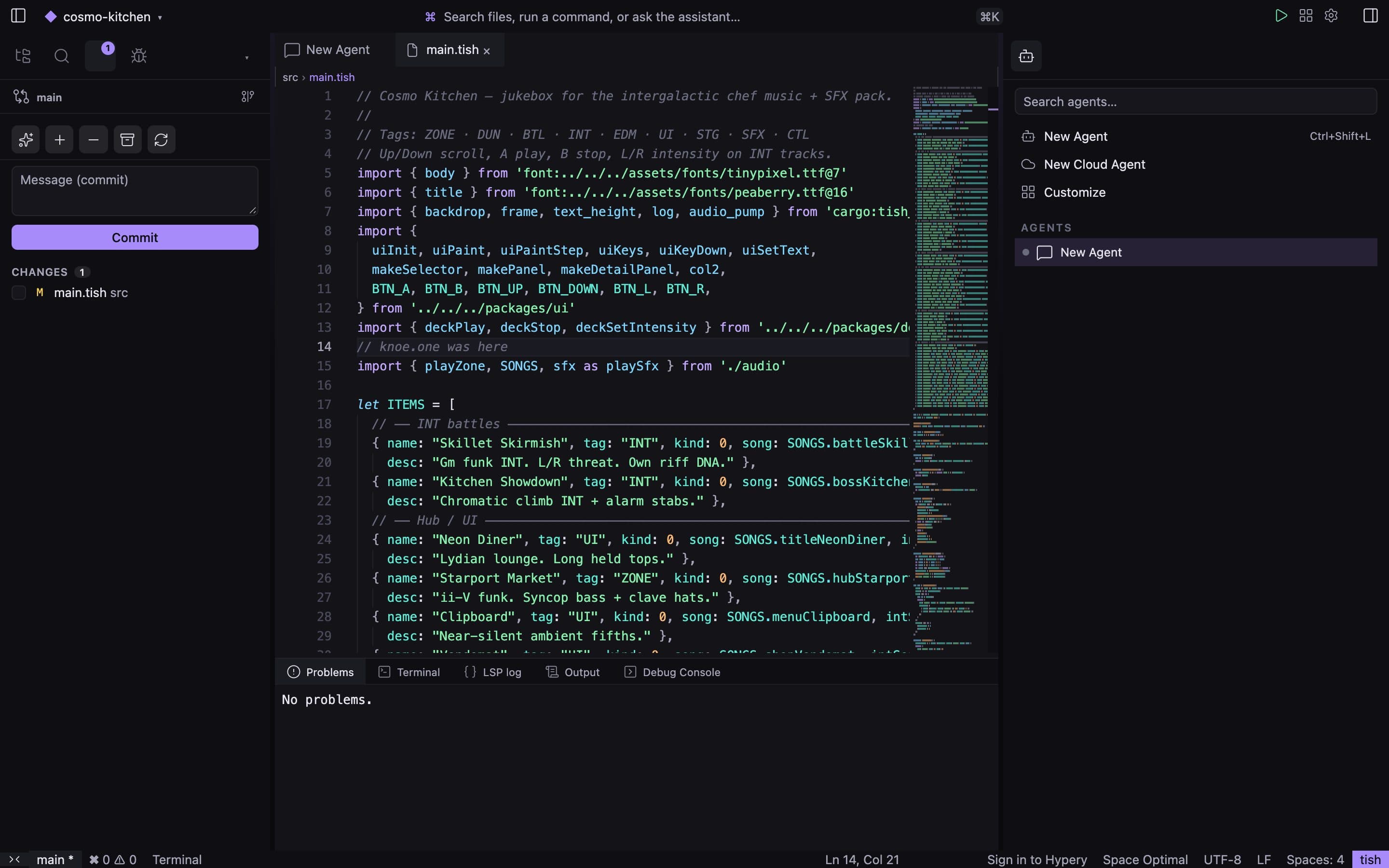Expand the sidebar views dropdown arrow
Screen dimensions: 1389x868
[247, 57]
